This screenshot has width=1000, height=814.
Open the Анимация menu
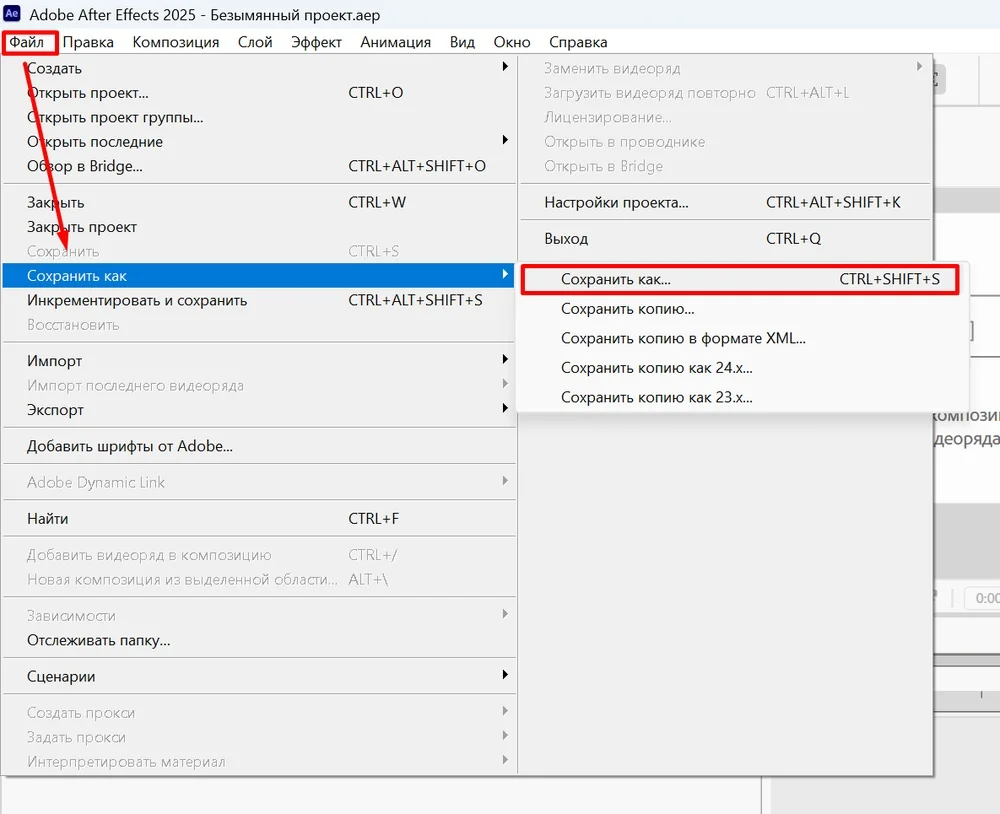[x=395, y=42]
